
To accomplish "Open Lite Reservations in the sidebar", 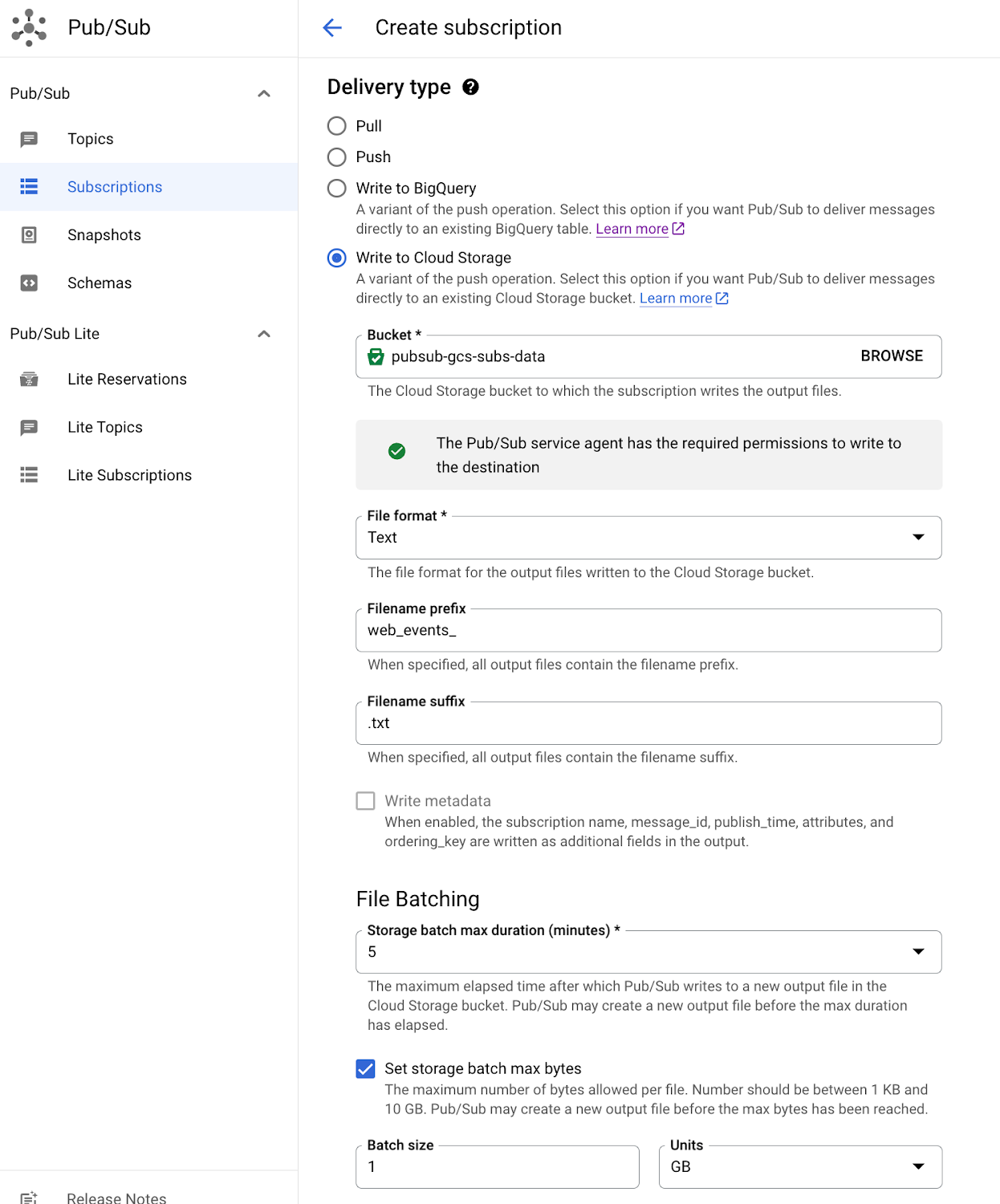I will click(148, 380).
